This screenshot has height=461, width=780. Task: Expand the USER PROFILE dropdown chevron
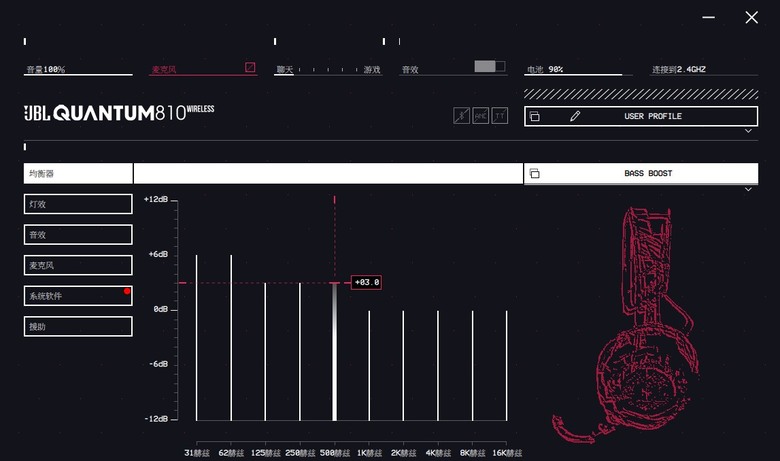[748, 131]
